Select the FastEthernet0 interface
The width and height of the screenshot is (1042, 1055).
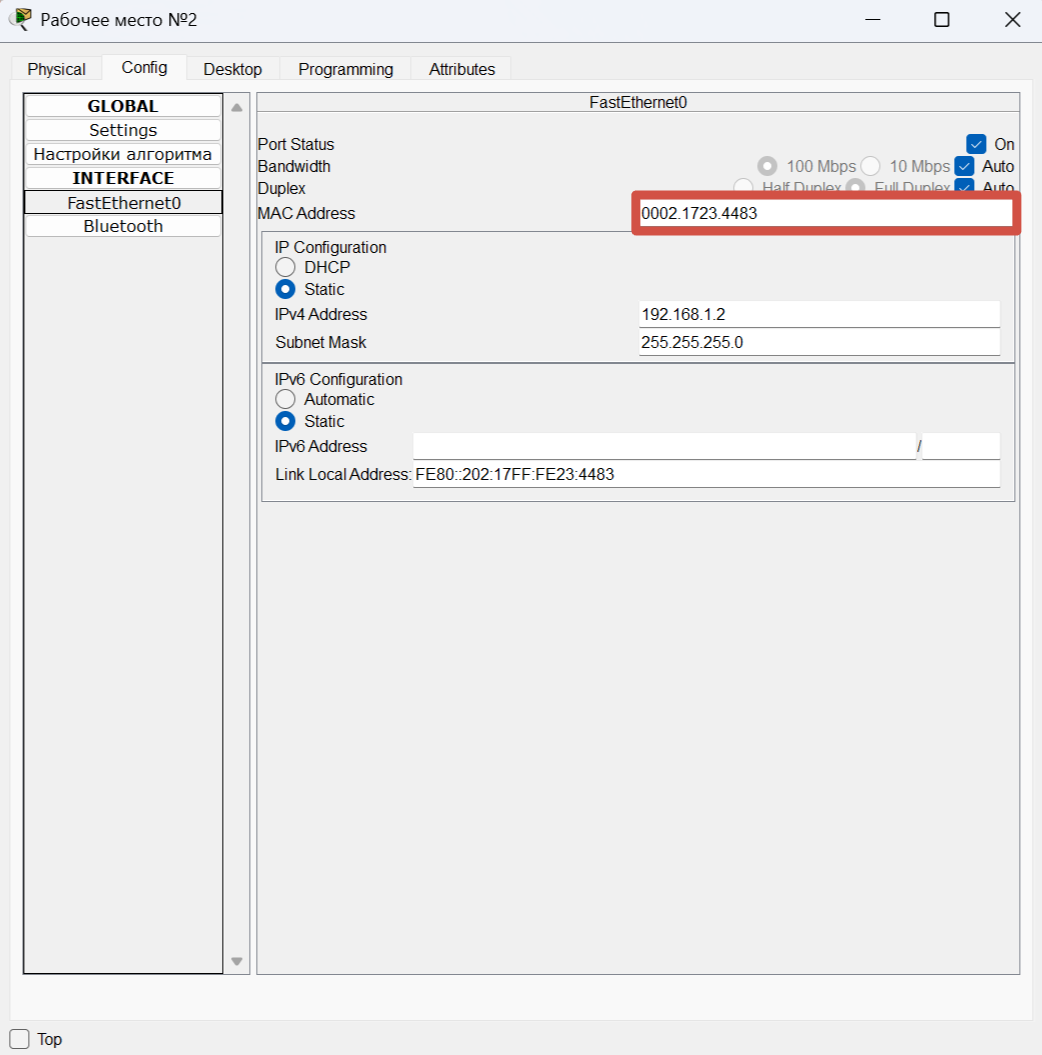click(123, 203)
